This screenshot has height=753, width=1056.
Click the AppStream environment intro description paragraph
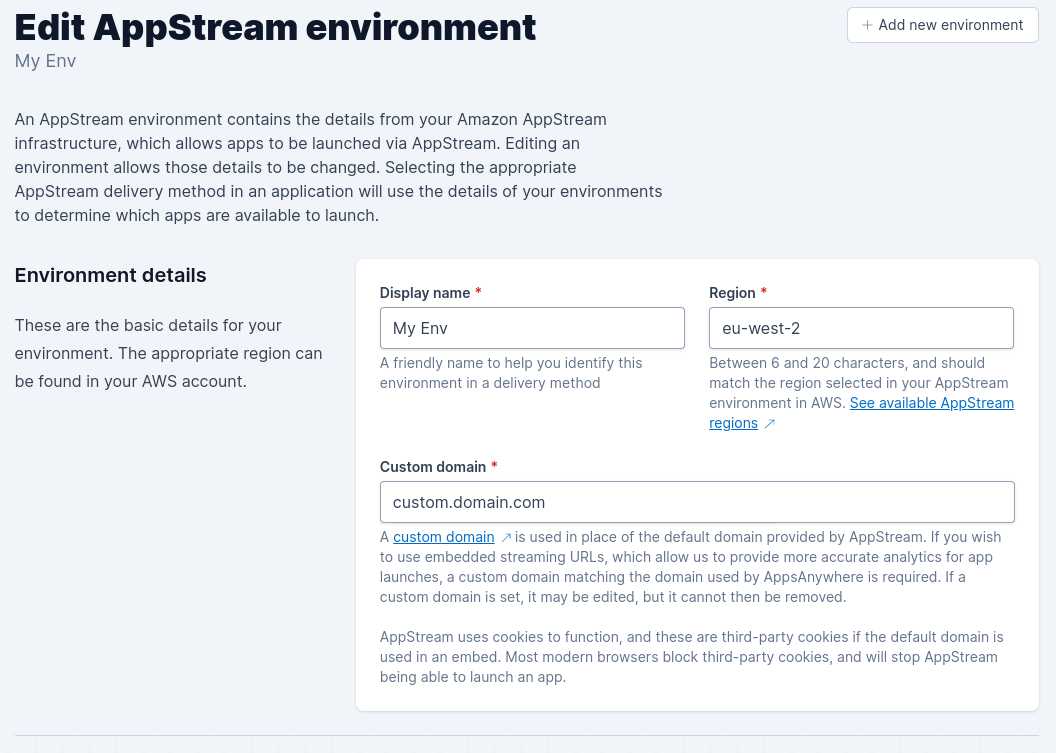[x=338, y=167]
